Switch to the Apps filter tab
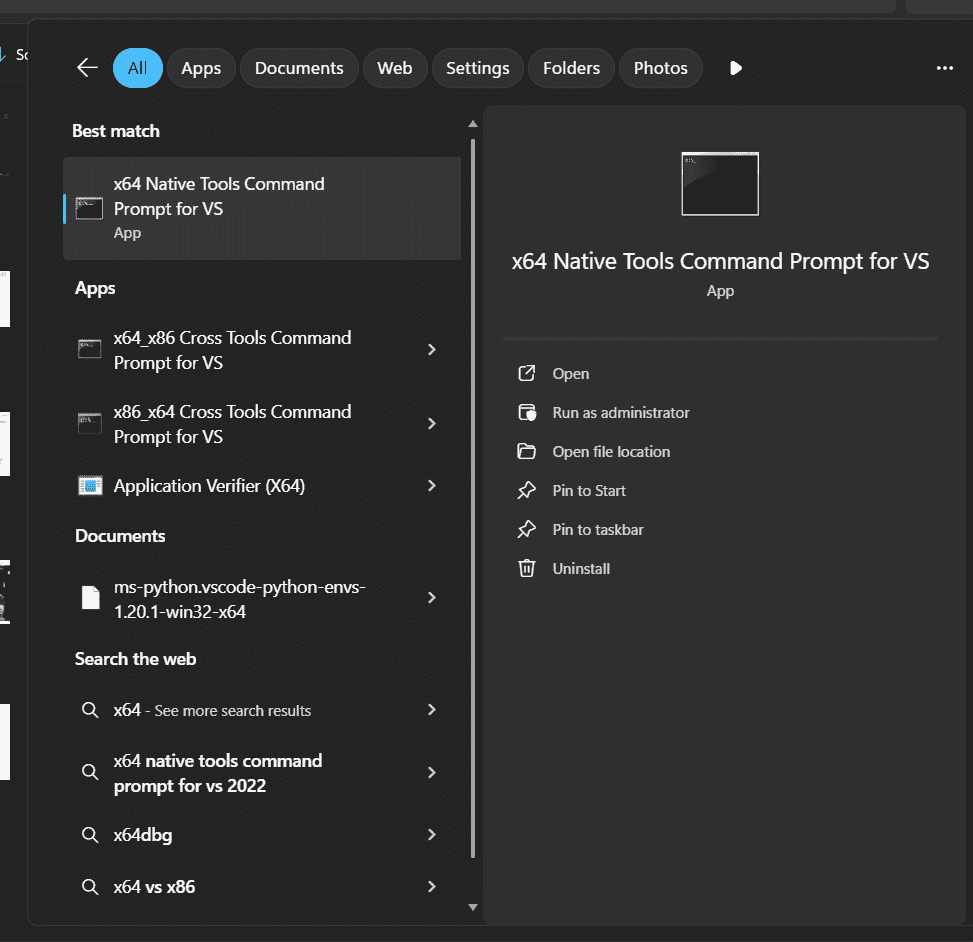 (201, 68)
